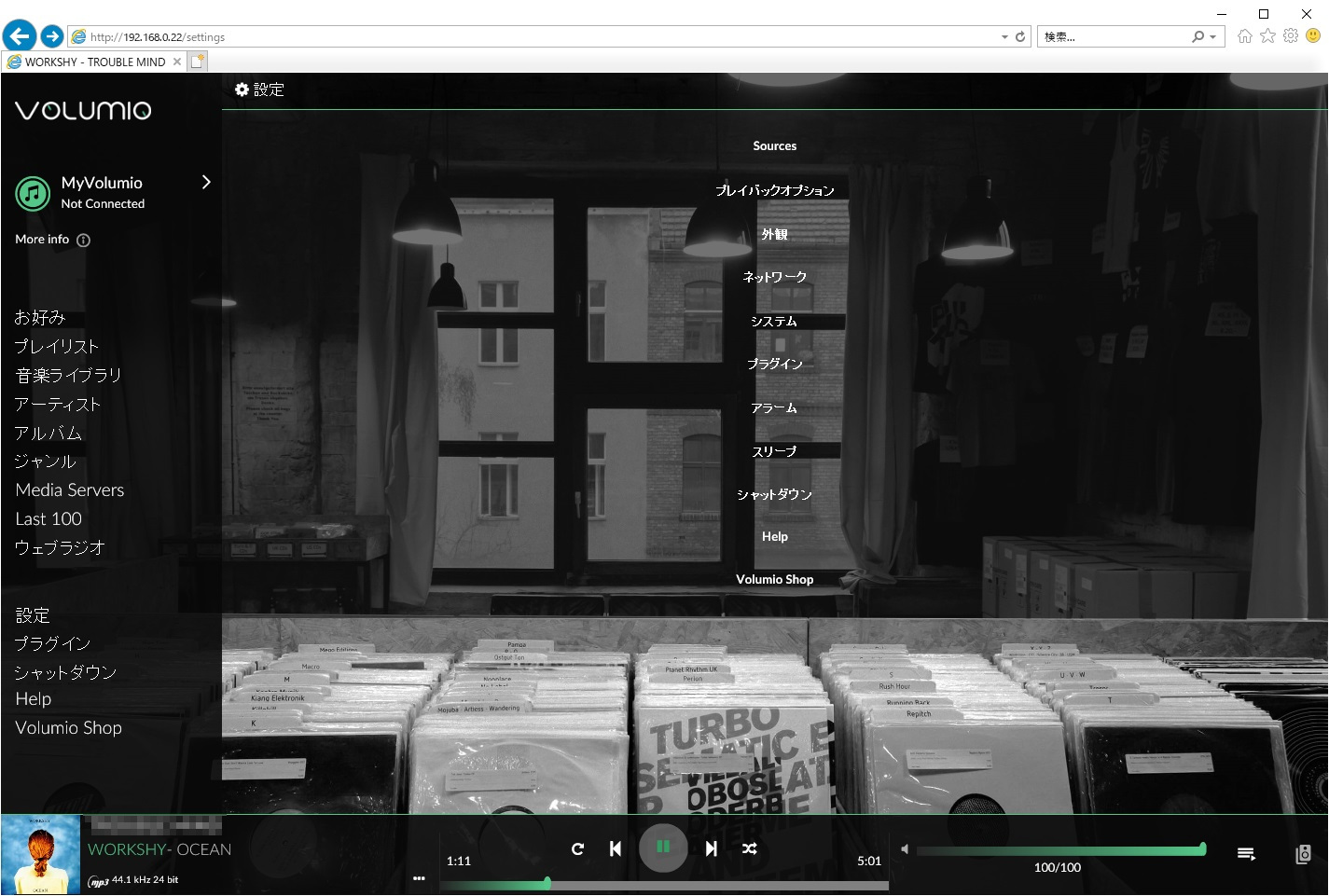Click the volume slider bar
Image resolution: width=1329 pixels, height=896 pixels.
pyautogui.click(x=1059, y=849)
